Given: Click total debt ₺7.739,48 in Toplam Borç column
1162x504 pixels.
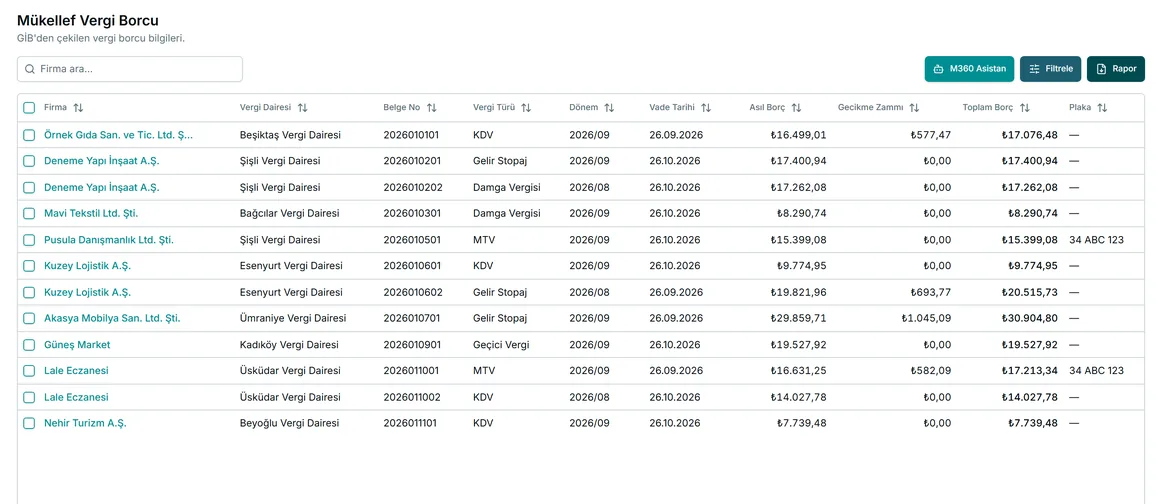Looking at the screenshot, I should 1032,423.
